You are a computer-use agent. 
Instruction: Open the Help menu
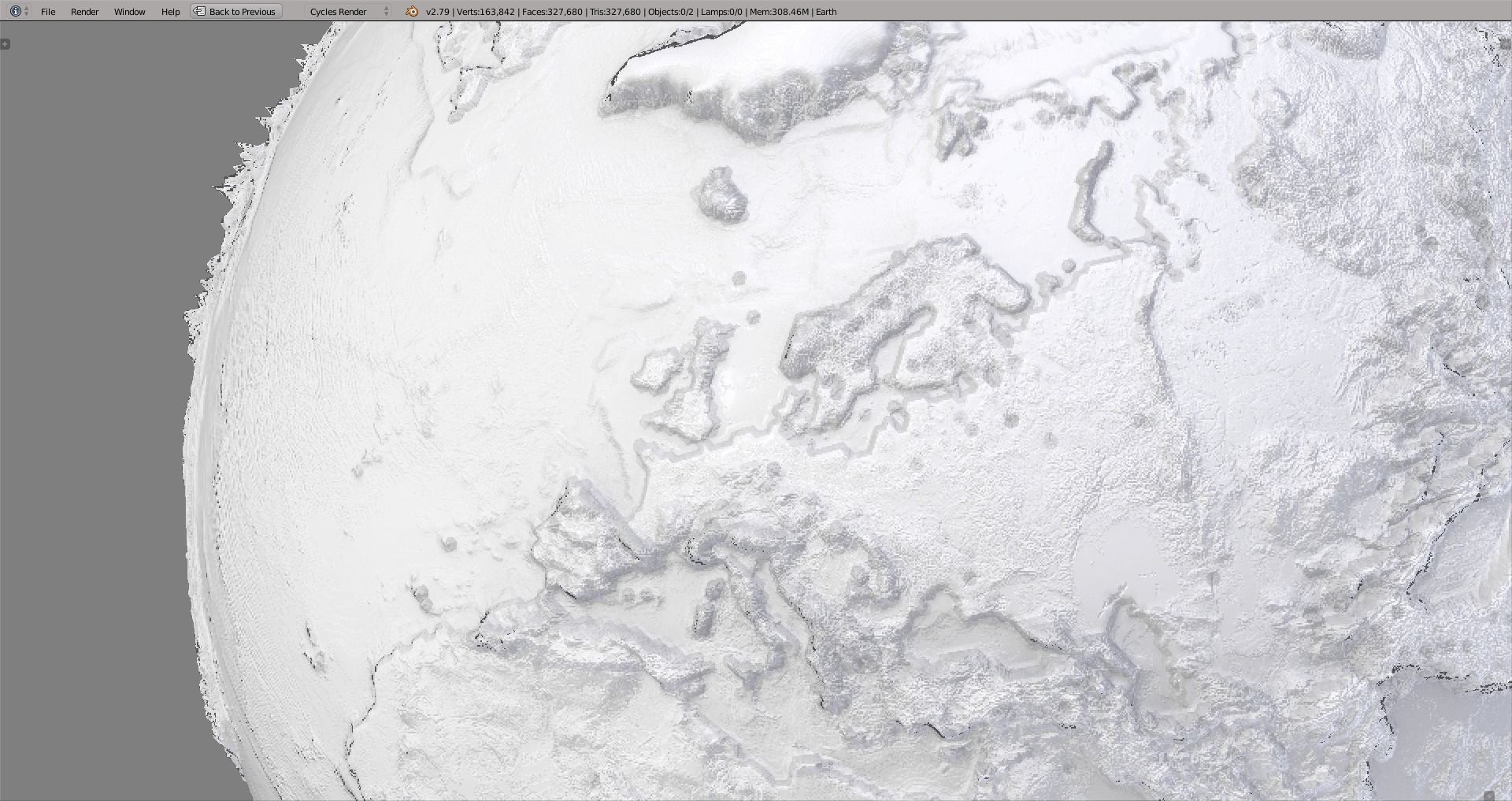click(170, 11)
